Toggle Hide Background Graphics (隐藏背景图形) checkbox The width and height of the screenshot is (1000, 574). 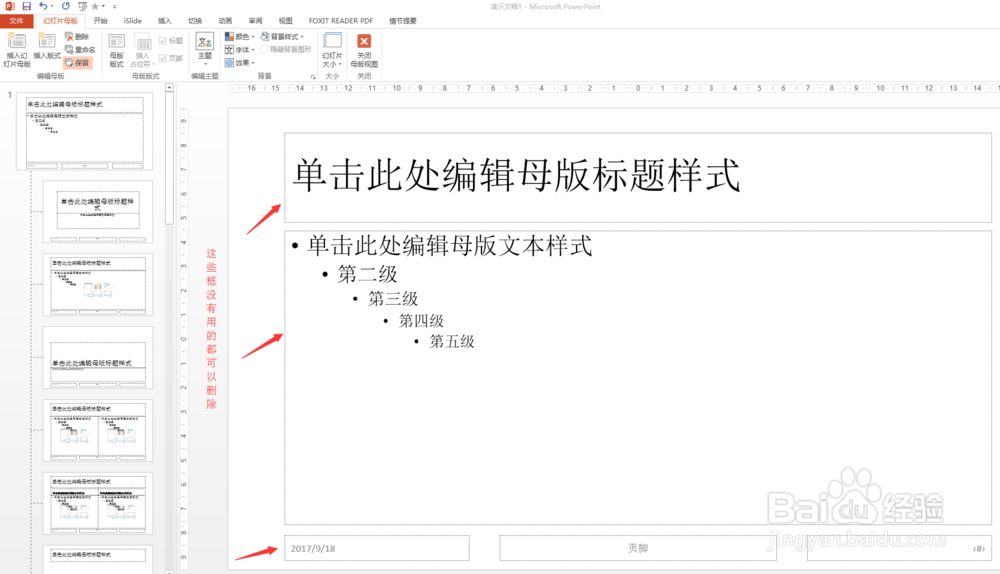pos(286,49)
